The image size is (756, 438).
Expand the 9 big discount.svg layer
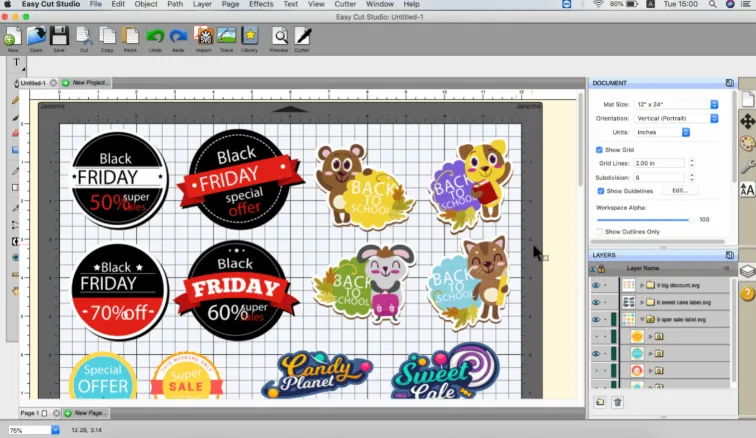click(x=642, y=285)
